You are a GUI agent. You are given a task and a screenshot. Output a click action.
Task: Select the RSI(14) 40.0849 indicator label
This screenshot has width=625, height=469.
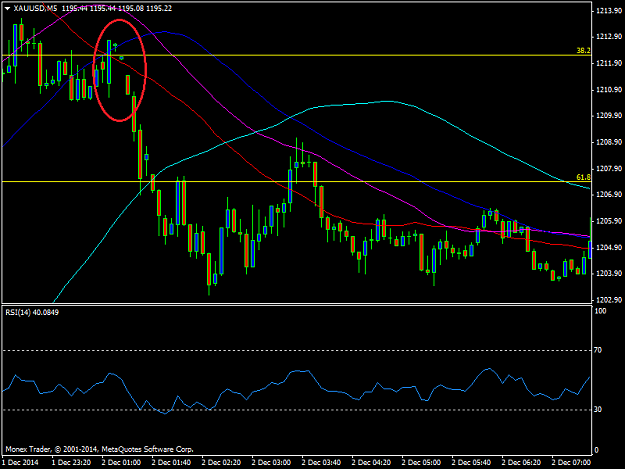(x=32, y=312)
